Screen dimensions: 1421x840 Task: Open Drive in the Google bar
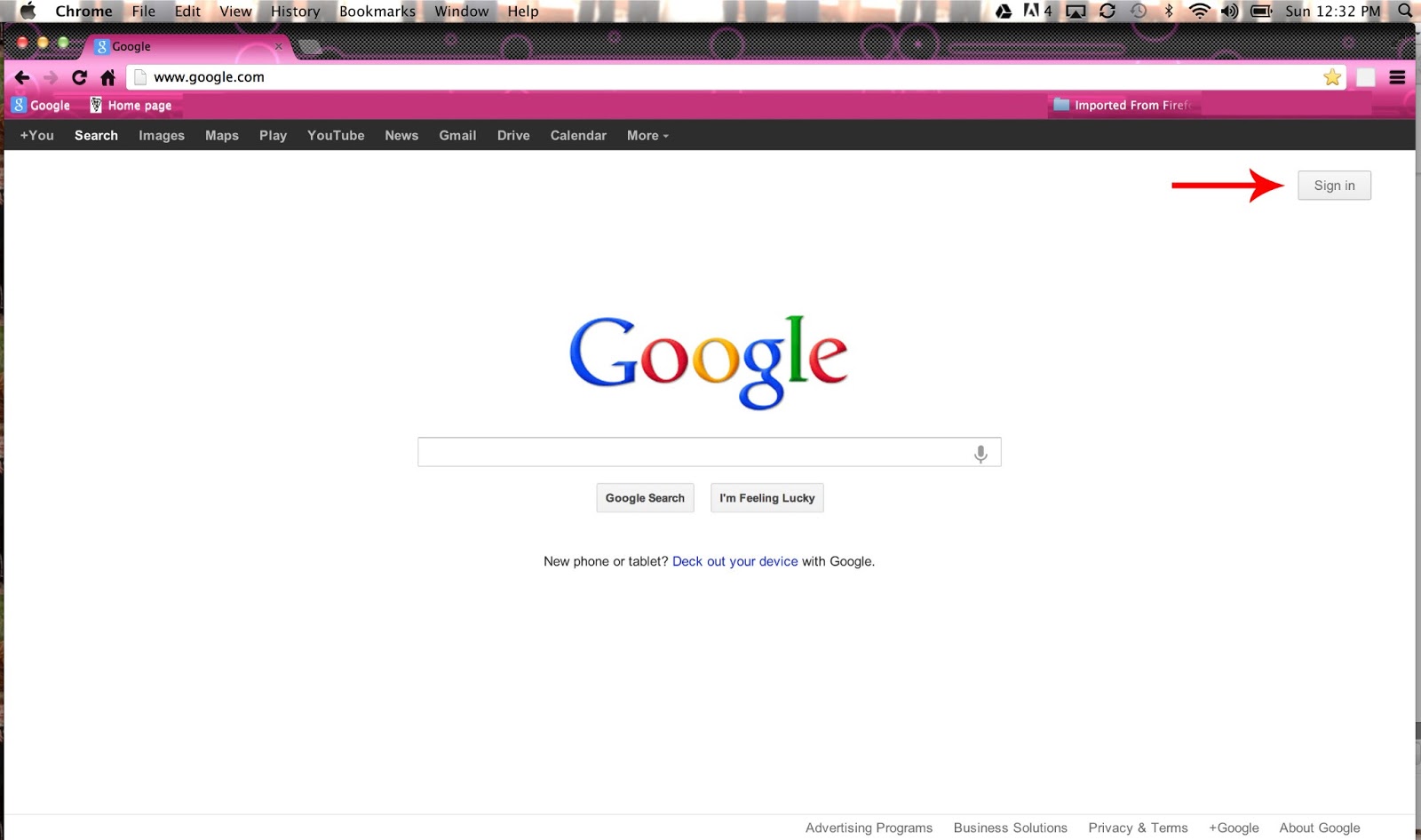coord(513,135)
